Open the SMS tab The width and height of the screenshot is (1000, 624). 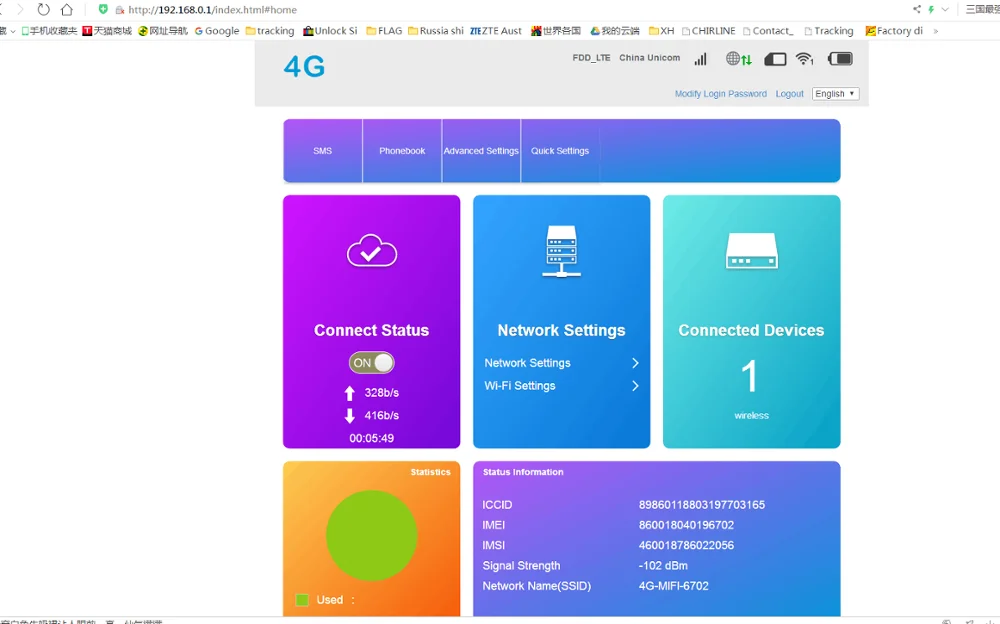pyautogui.click(x=323, y=151)
